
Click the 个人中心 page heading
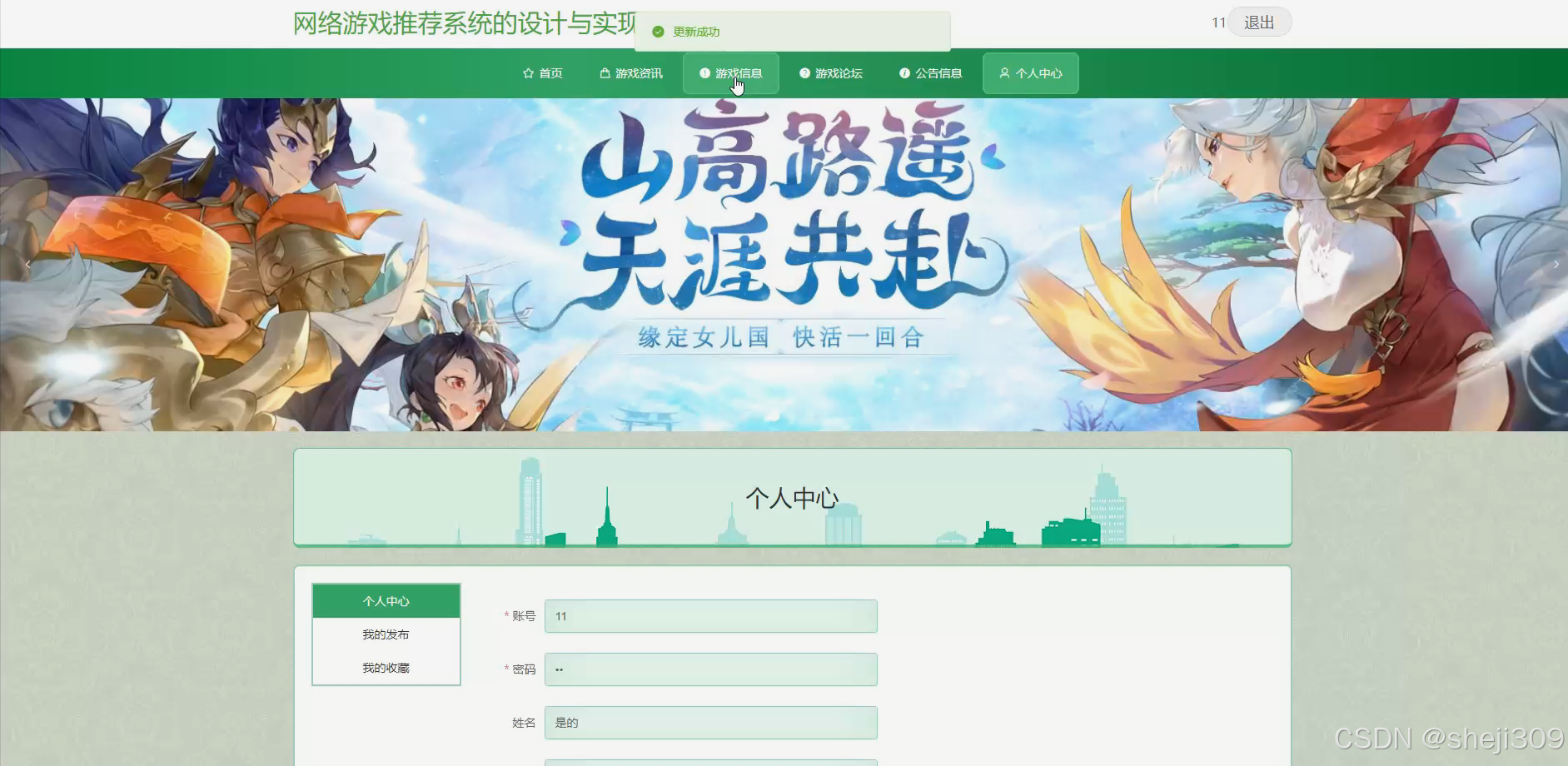pos(792,498)
